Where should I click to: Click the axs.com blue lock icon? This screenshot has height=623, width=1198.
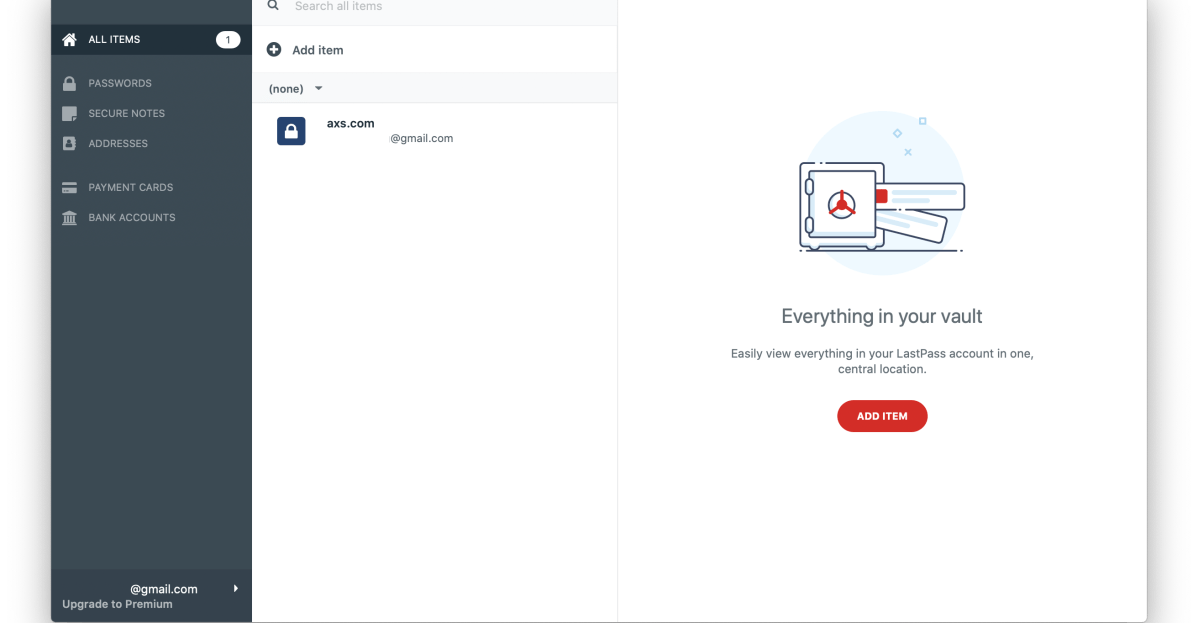(x=291, y=131)
